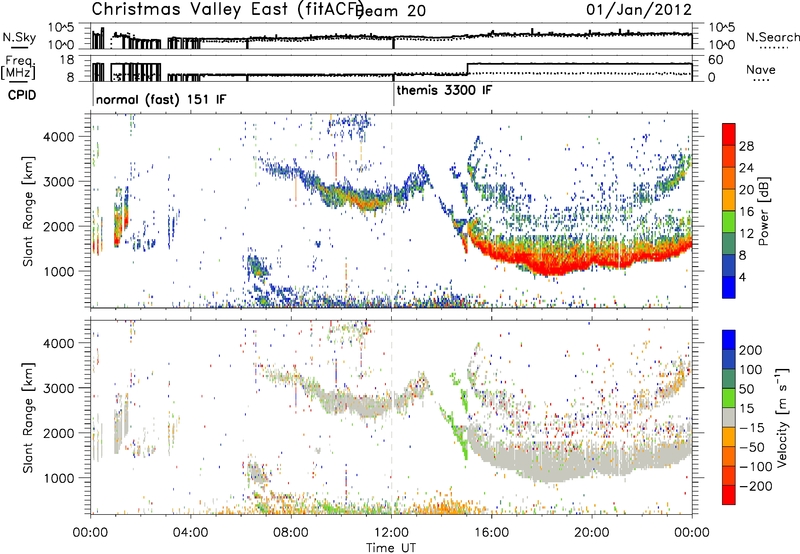This screenshot has width=800, height=554.
Task: Click the '12:00' time axis tick label
Action: click(x=391, y=533)
